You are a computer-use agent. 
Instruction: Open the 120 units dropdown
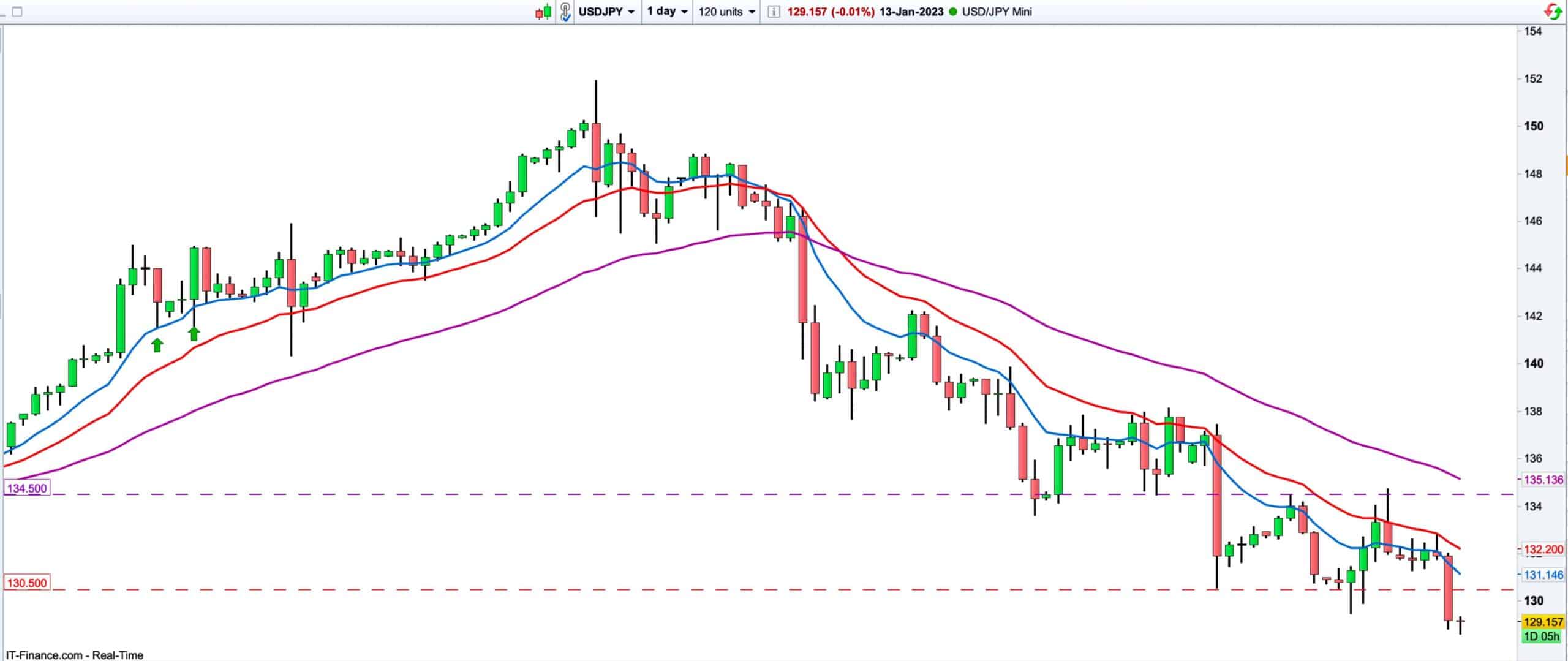click(x=726, y=12)
